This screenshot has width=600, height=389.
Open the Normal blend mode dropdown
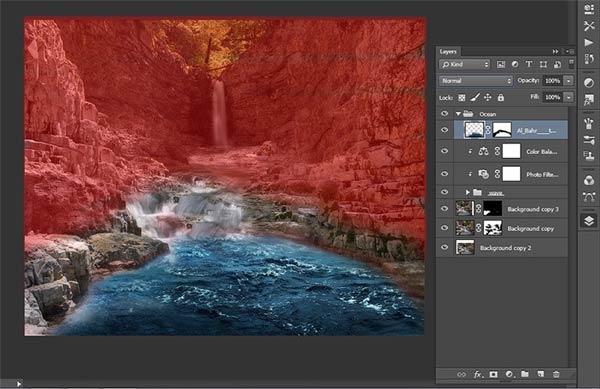coord(475,81)
